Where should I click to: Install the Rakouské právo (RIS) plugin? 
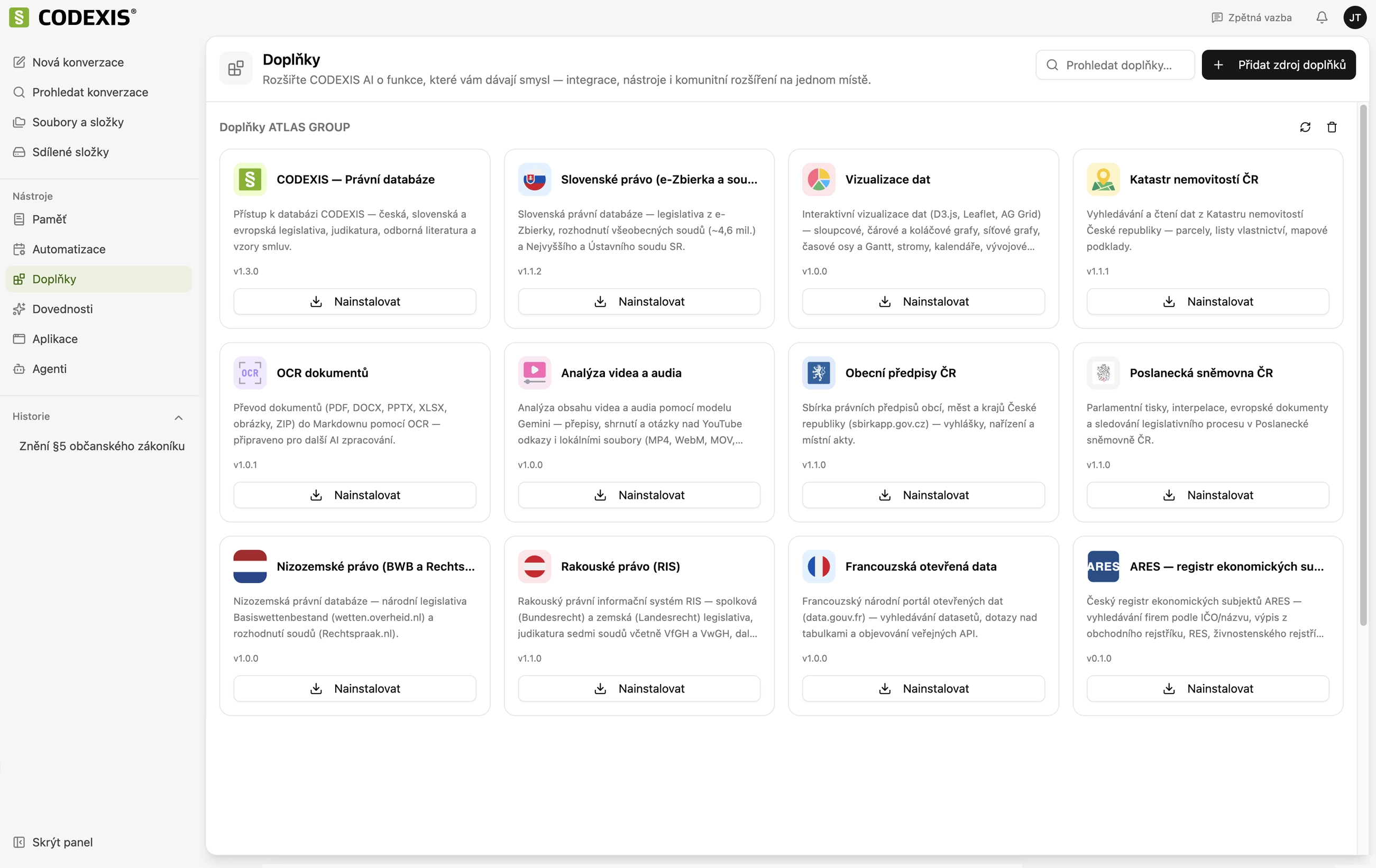pos(639,689)
